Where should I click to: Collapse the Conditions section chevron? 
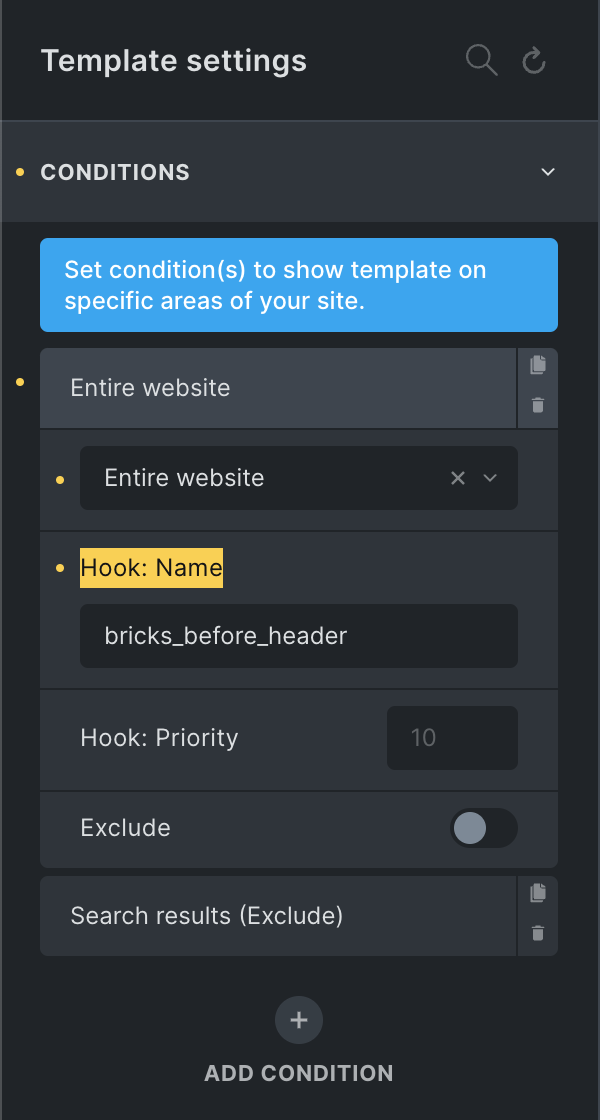click(547, 172)
